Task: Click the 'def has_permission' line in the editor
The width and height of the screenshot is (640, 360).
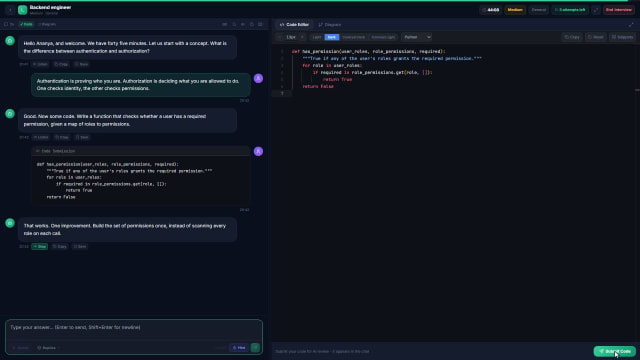Action: (368, 51)
